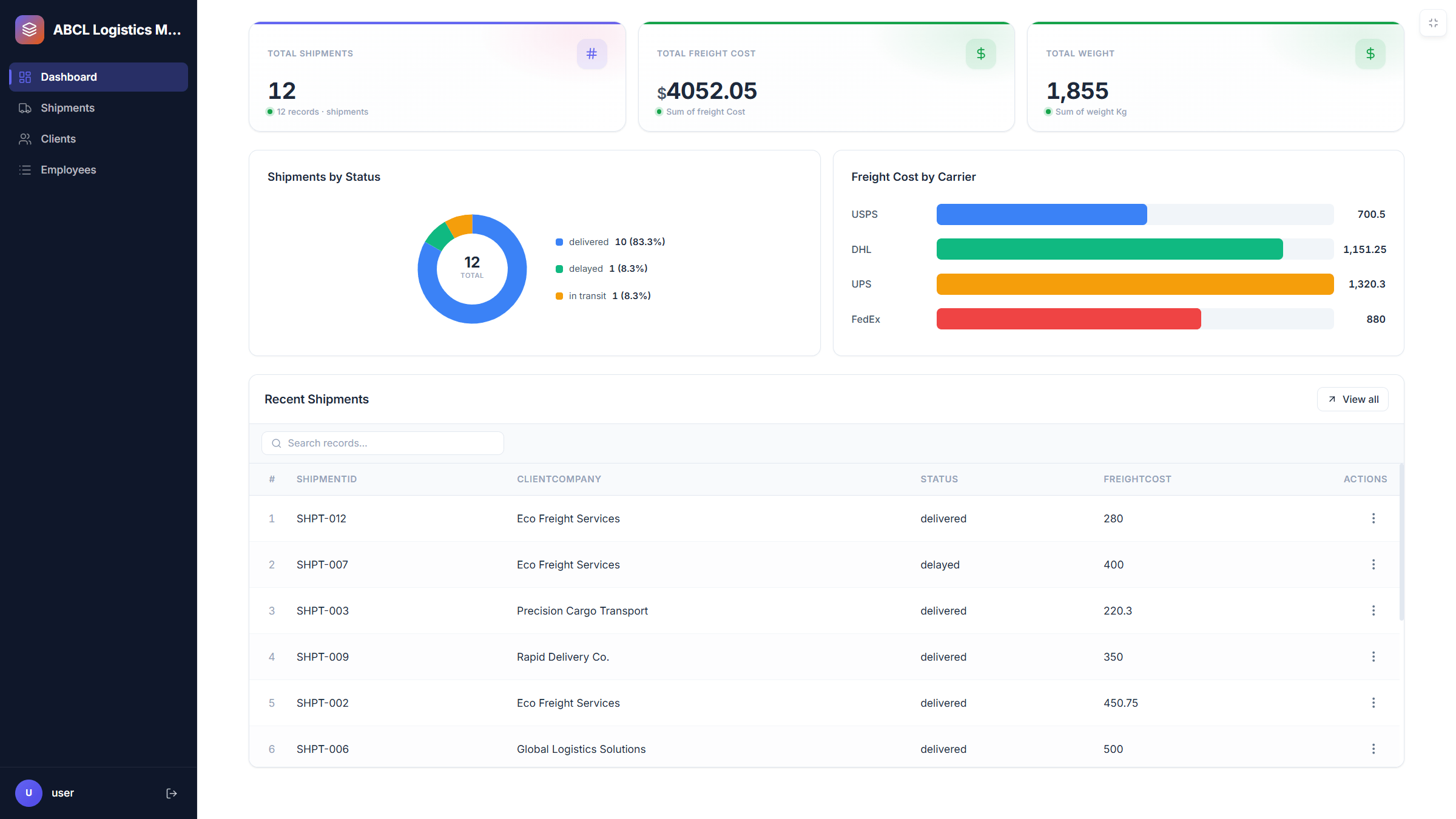Viewport: 1456px width, 819px height.
Task: Click the donut chart center total
Action: point(472,267)
